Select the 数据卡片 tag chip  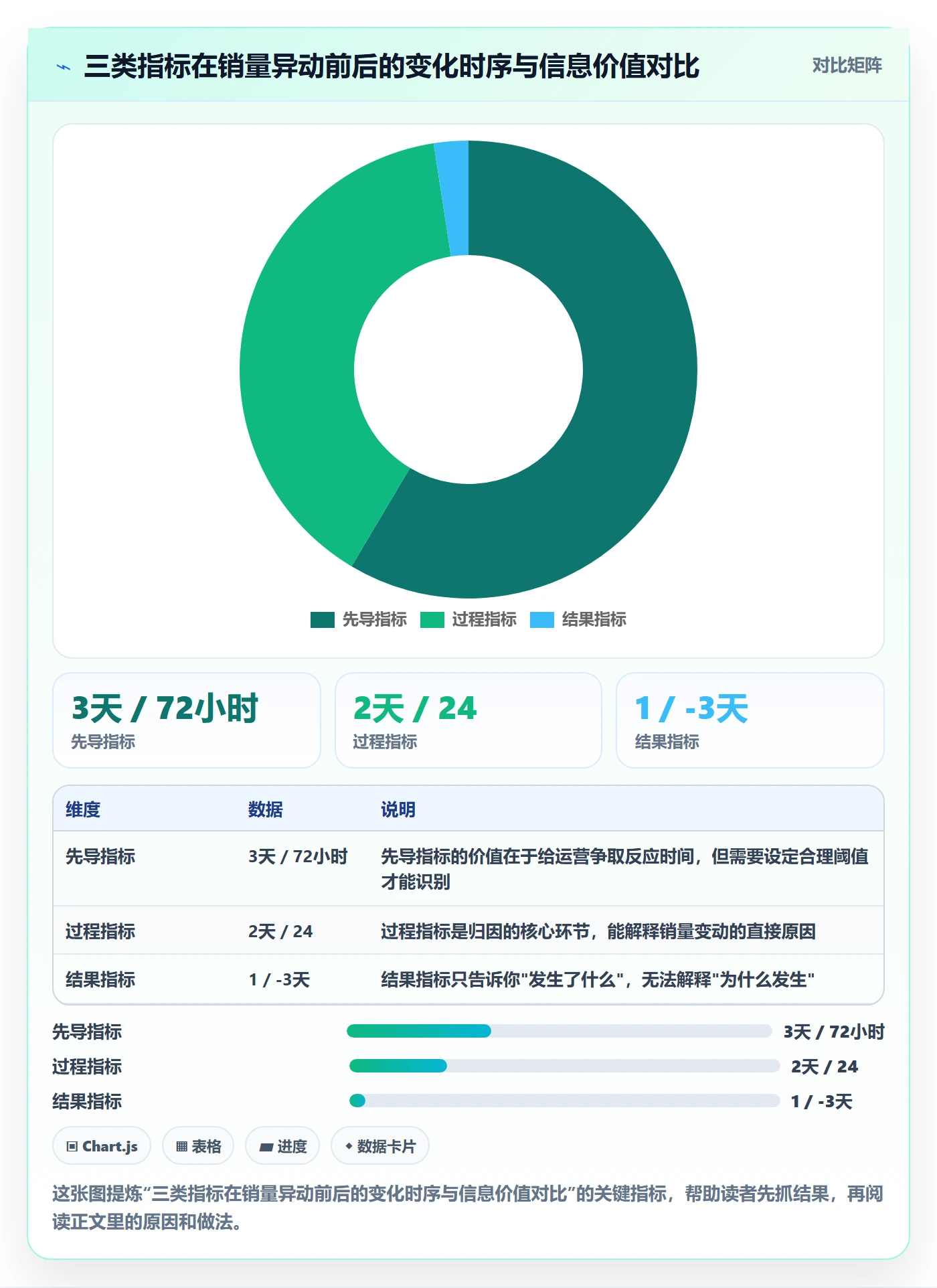[x=380, y=1146]
